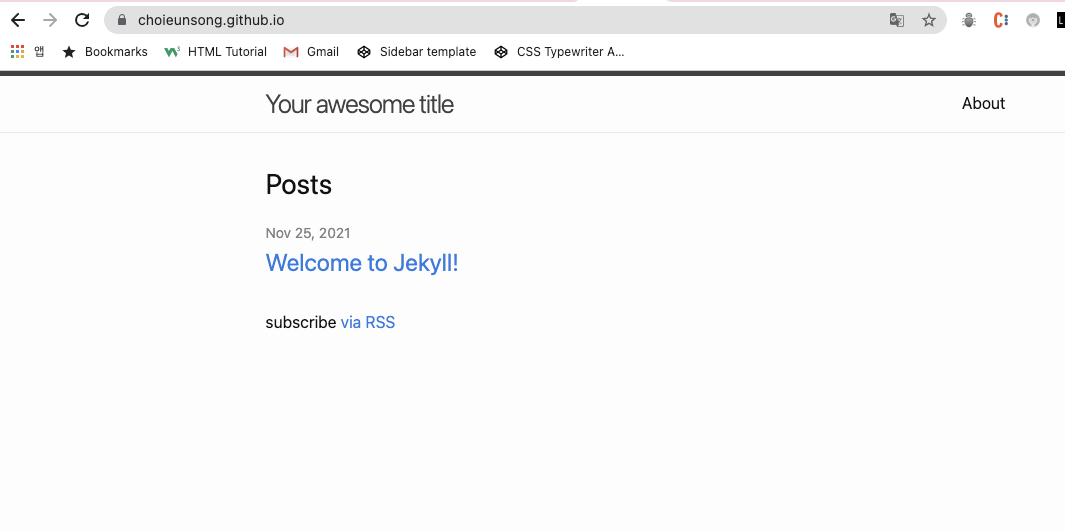Click the grayed-out forward navigation arrow
Viewport: 1065px width, 531px height.
[x=50, y=20]
